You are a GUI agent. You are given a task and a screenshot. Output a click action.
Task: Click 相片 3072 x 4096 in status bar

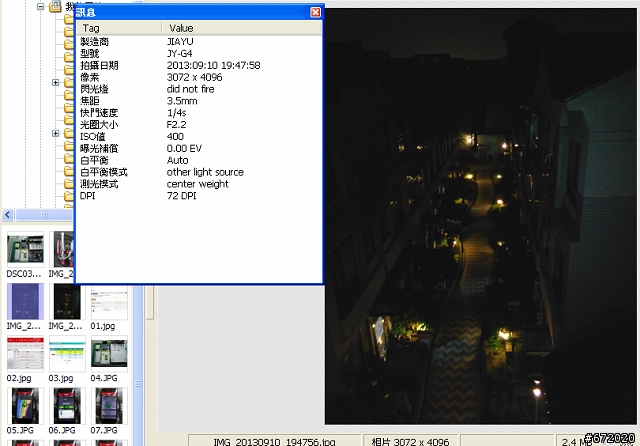tap(410, 442)
